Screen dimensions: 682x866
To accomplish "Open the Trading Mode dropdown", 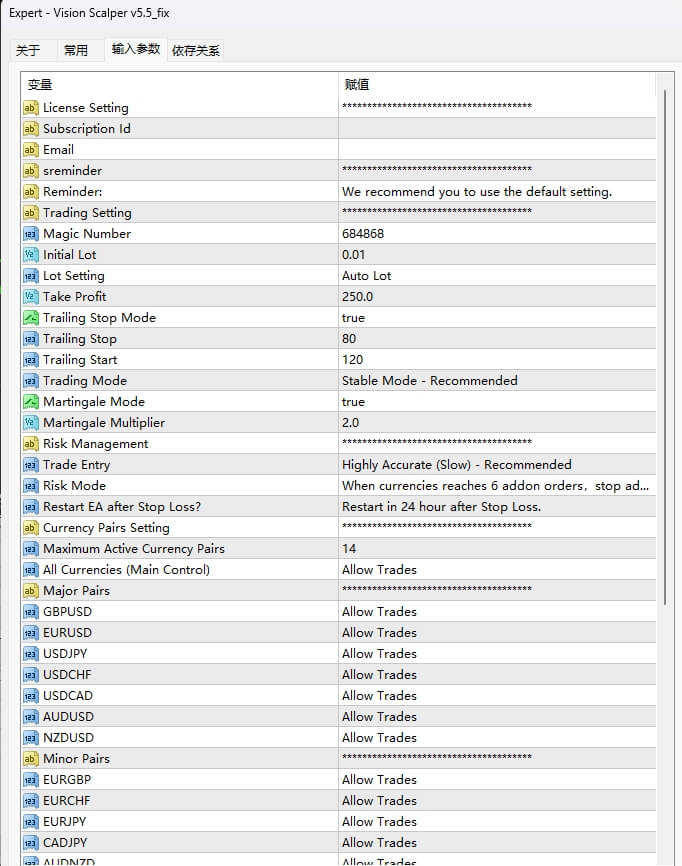I will point(450,380).
